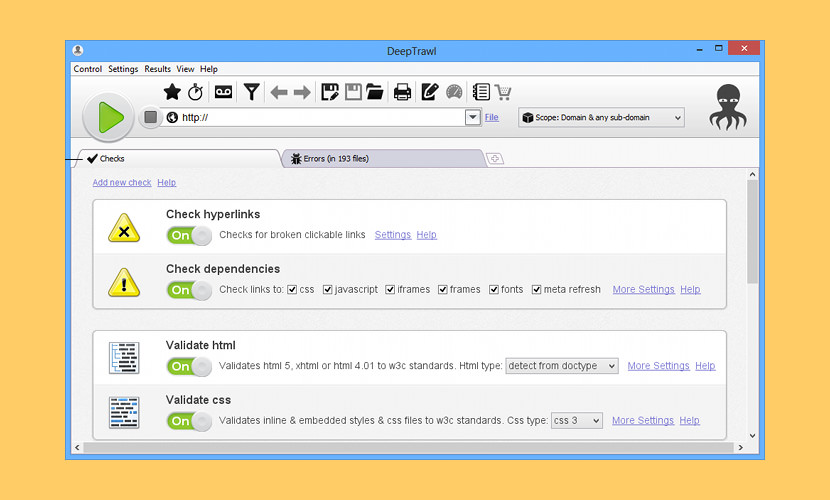The height and width of the screenshot is (500, 830).
Task: Open More Settings for Check dependencies
Action: click(644, 289)
